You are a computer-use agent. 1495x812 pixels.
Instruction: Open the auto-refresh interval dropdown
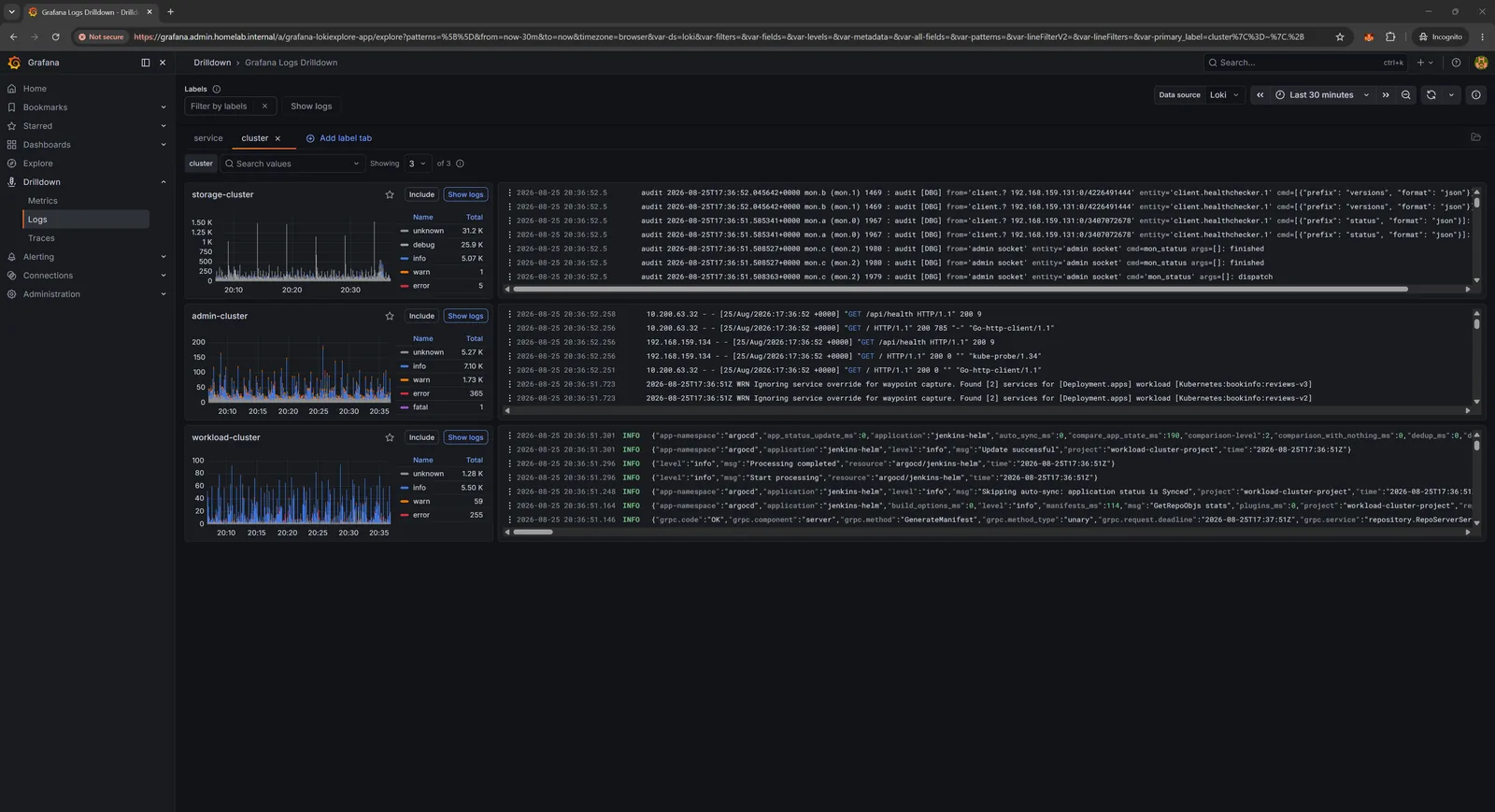pos(1451,95)
